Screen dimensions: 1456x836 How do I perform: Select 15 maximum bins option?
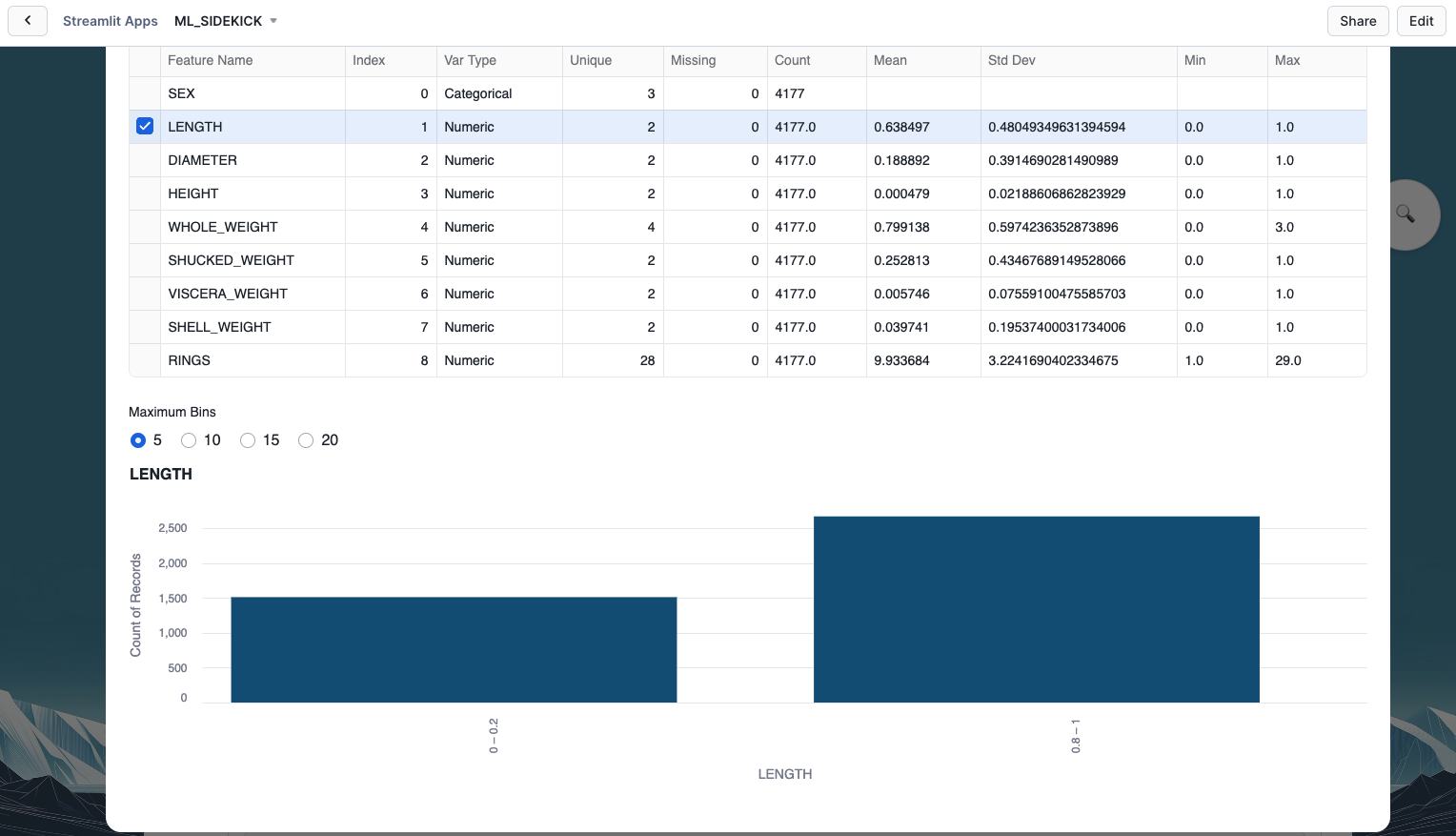click(x=248, y=440)
